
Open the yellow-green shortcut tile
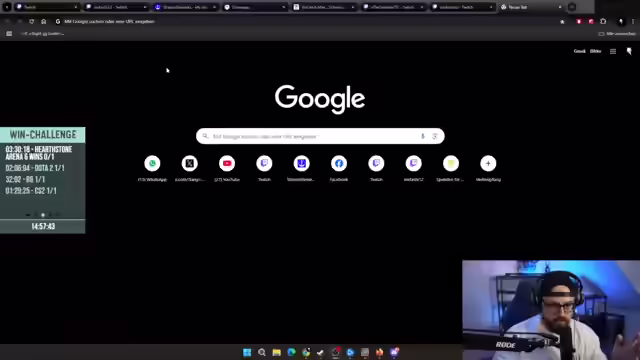click(451, 164)
